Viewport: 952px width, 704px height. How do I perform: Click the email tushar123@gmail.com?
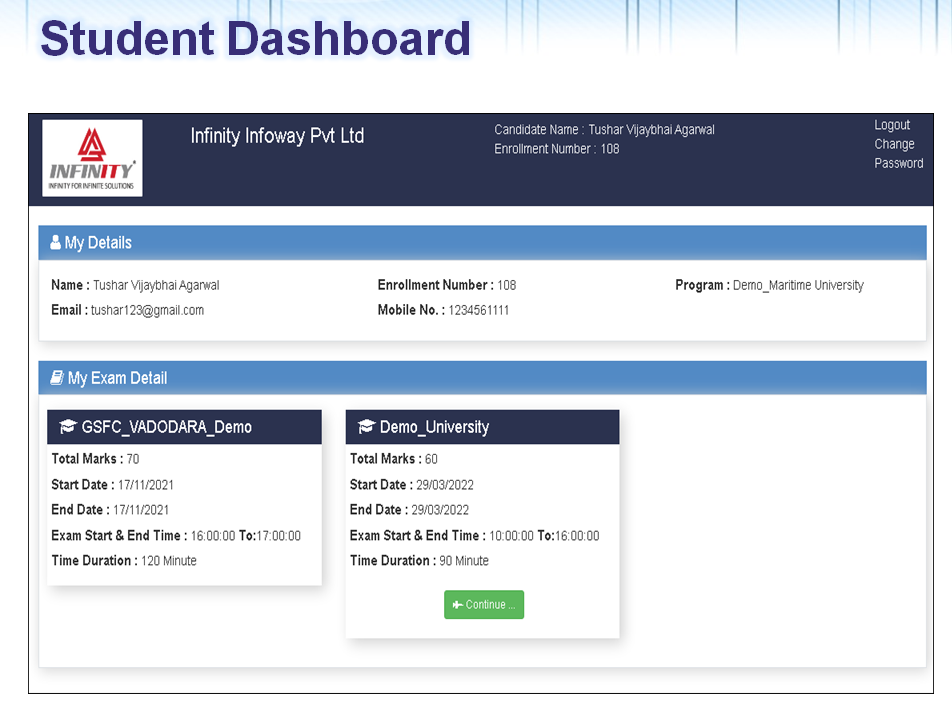148,310
